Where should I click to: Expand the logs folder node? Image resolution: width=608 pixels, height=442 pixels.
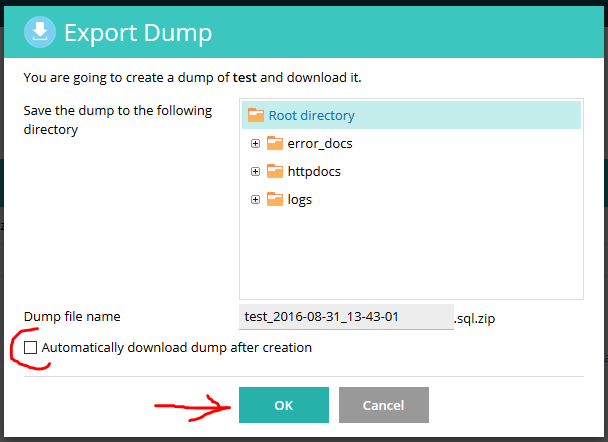(256, 199)
